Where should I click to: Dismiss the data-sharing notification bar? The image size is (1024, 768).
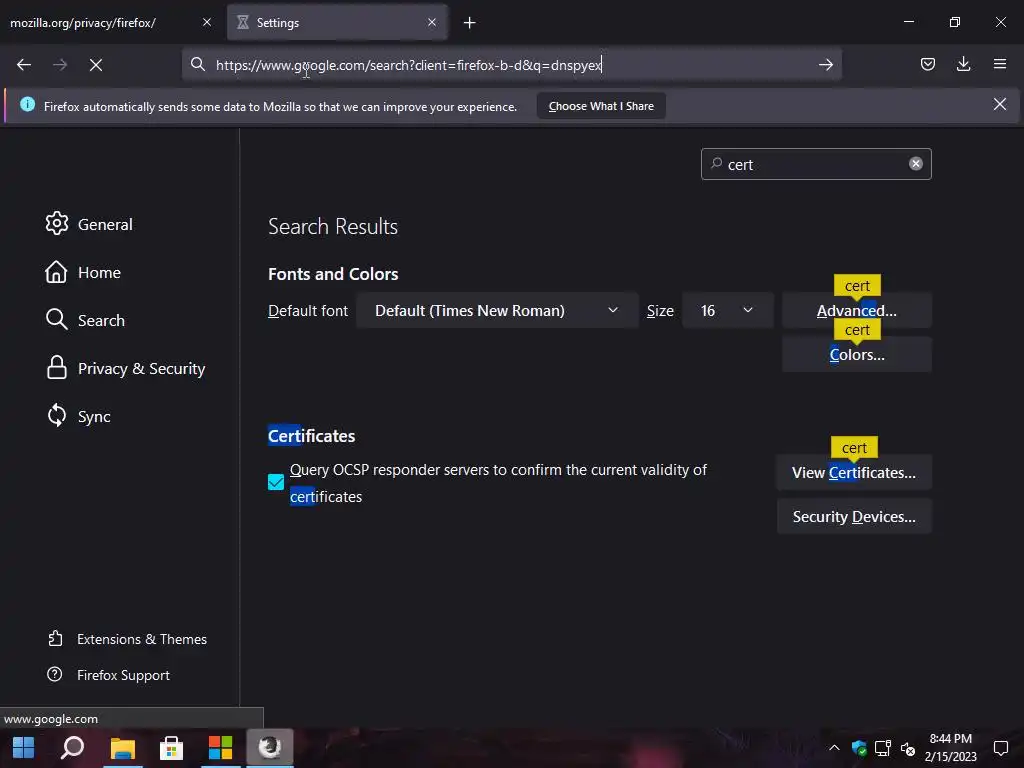[999, 104]
